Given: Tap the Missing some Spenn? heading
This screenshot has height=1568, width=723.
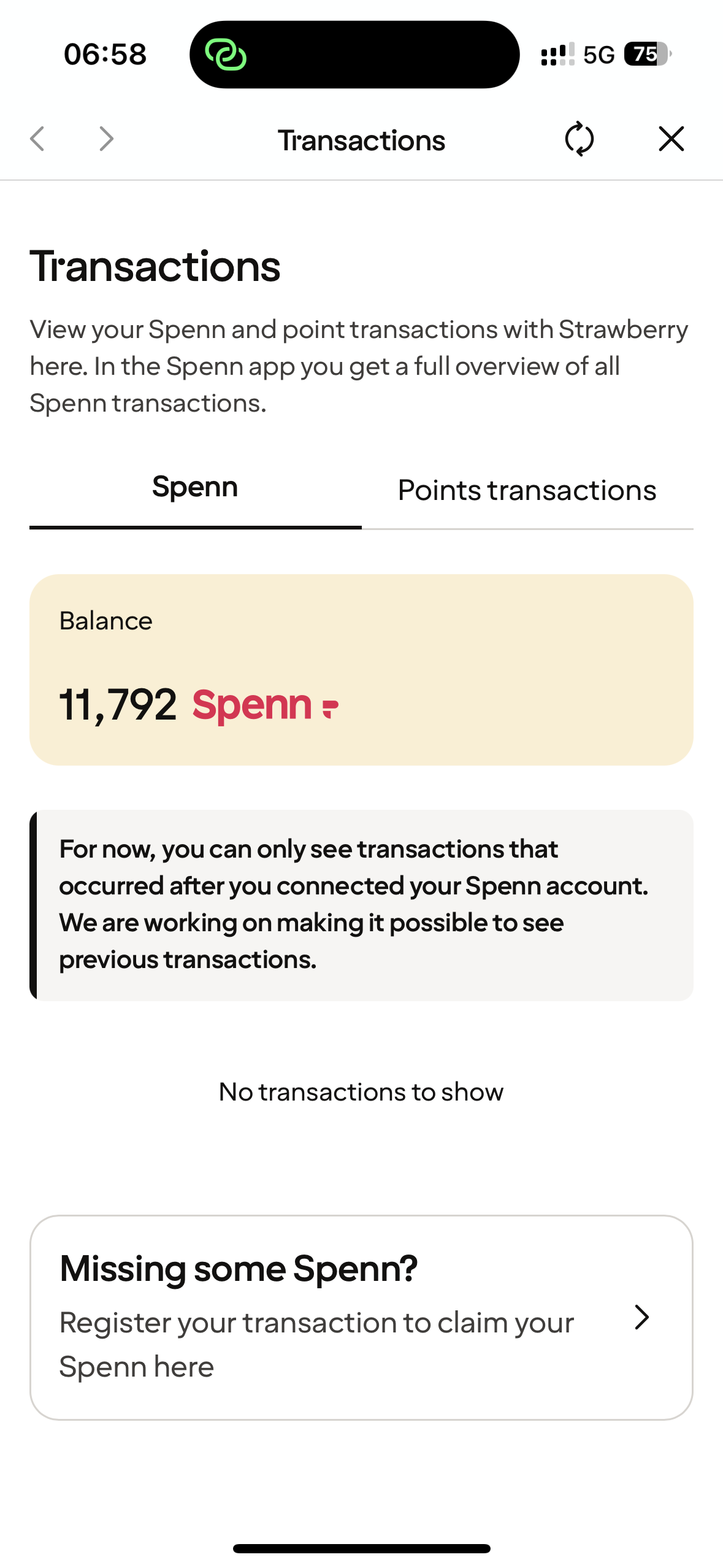Looking at the screenshot, I should pyautogui.click(x=239, y=1269).
